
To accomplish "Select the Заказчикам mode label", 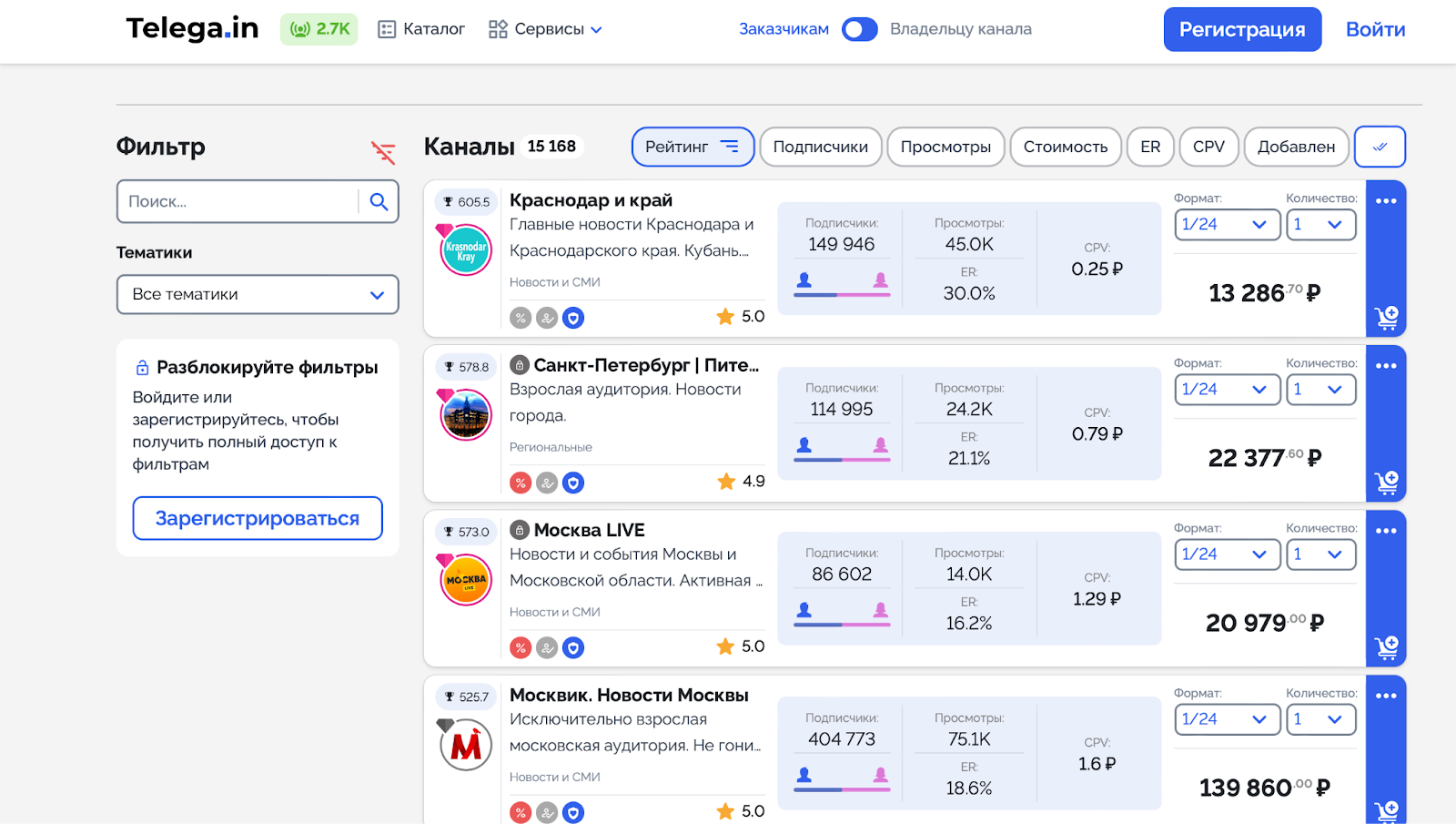I will click(784, 29).
